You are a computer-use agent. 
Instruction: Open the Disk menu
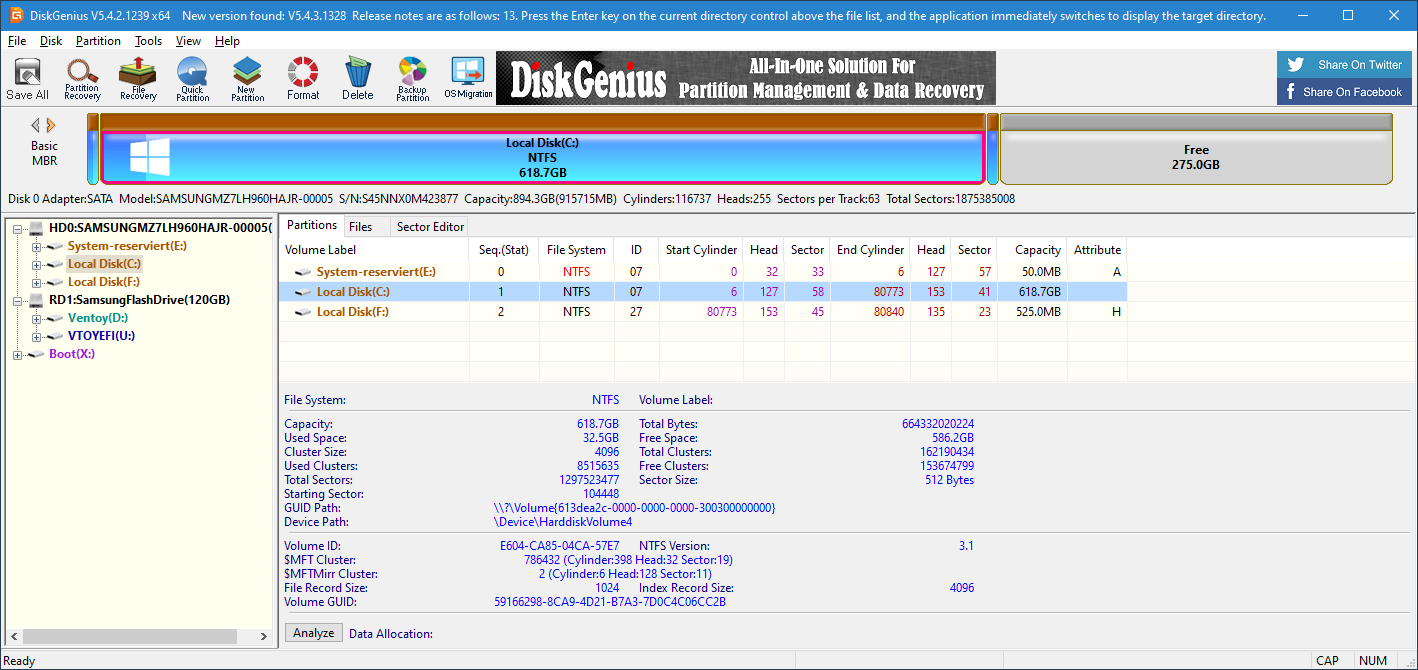(51, 41)
